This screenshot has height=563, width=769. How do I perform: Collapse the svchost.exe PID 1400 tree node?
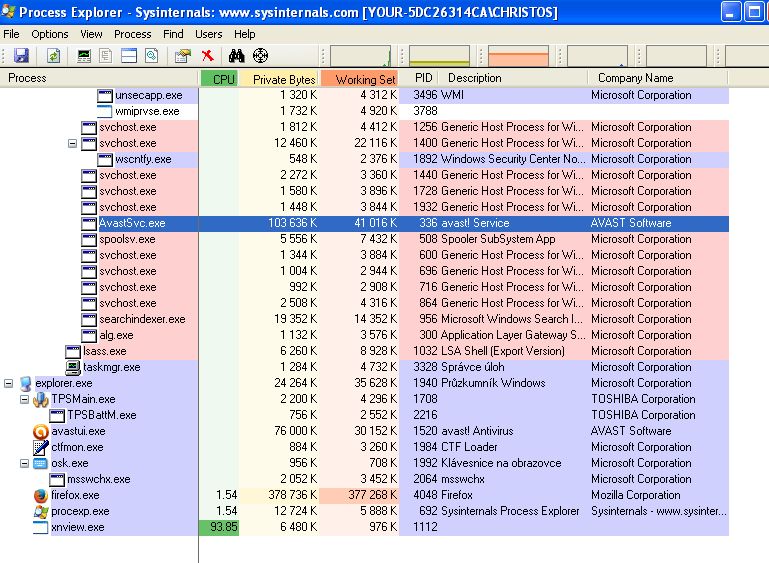coord(72,144)
